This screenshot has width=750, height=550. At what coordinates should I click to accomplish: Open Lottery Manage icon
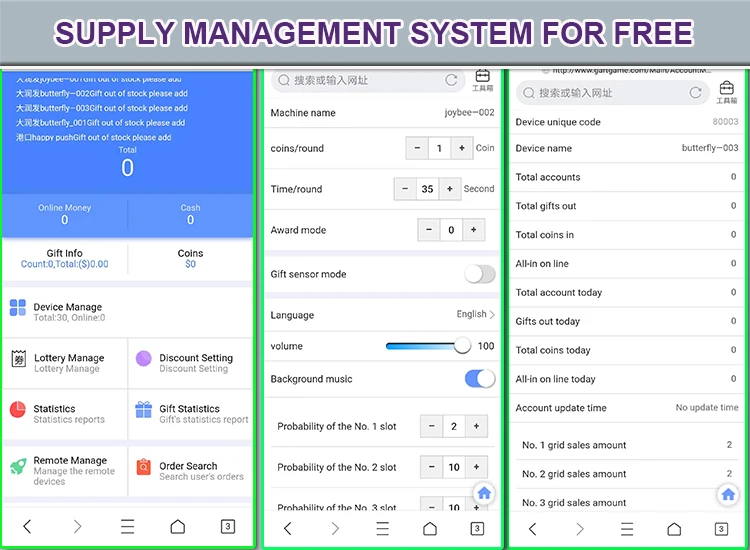point(18,359)
